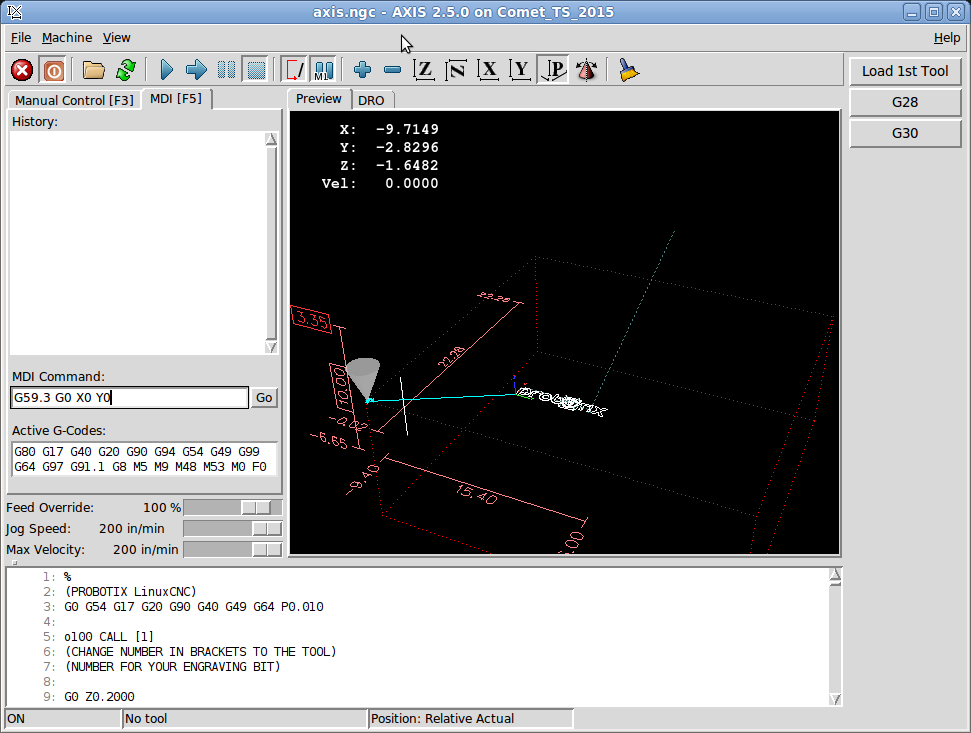Clear live plot with brush icon
Image resolution: width=971 pixels, height=733 pixels.
[628, 70]
